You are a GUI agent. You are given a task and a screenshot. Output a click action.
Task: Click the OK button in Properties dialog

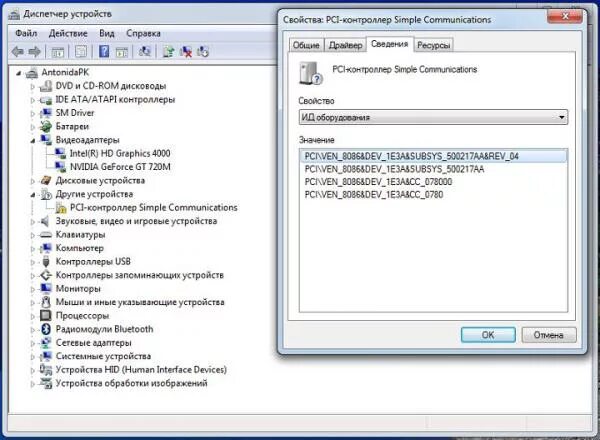(488, 335)
